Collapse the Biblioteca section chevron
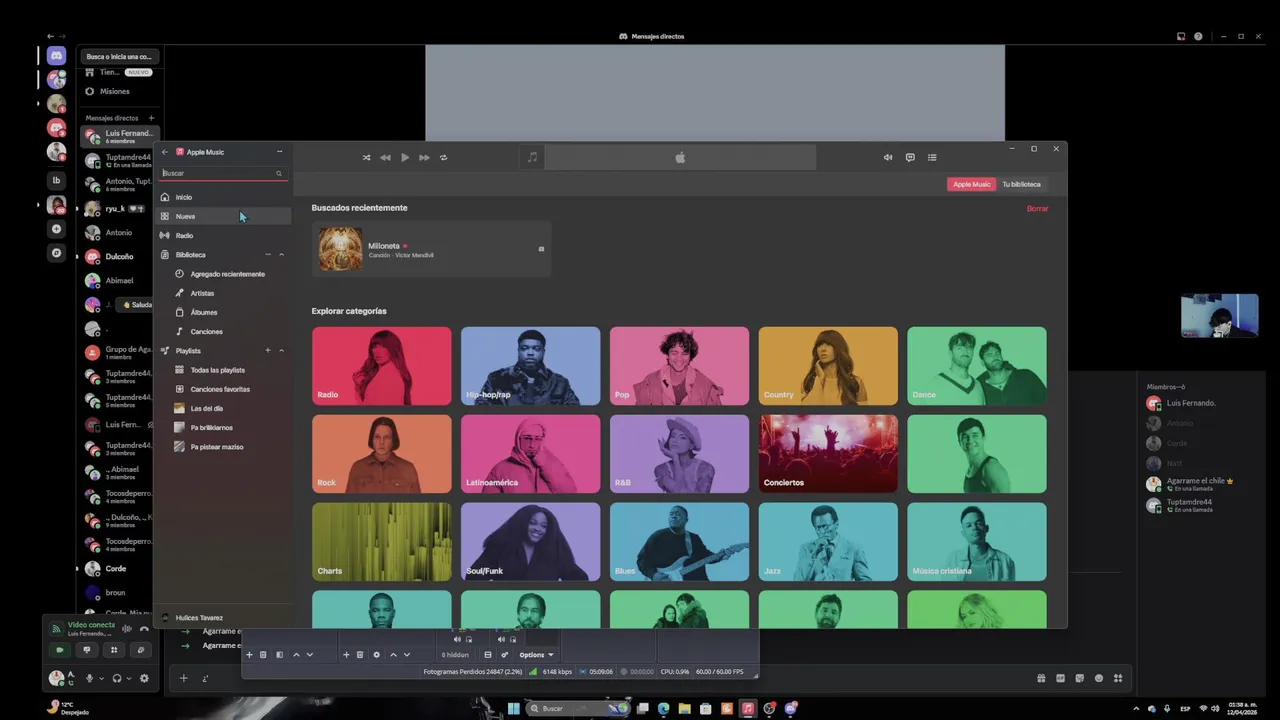Viewport: 1280px width, 720px height. tap(281, 255)
